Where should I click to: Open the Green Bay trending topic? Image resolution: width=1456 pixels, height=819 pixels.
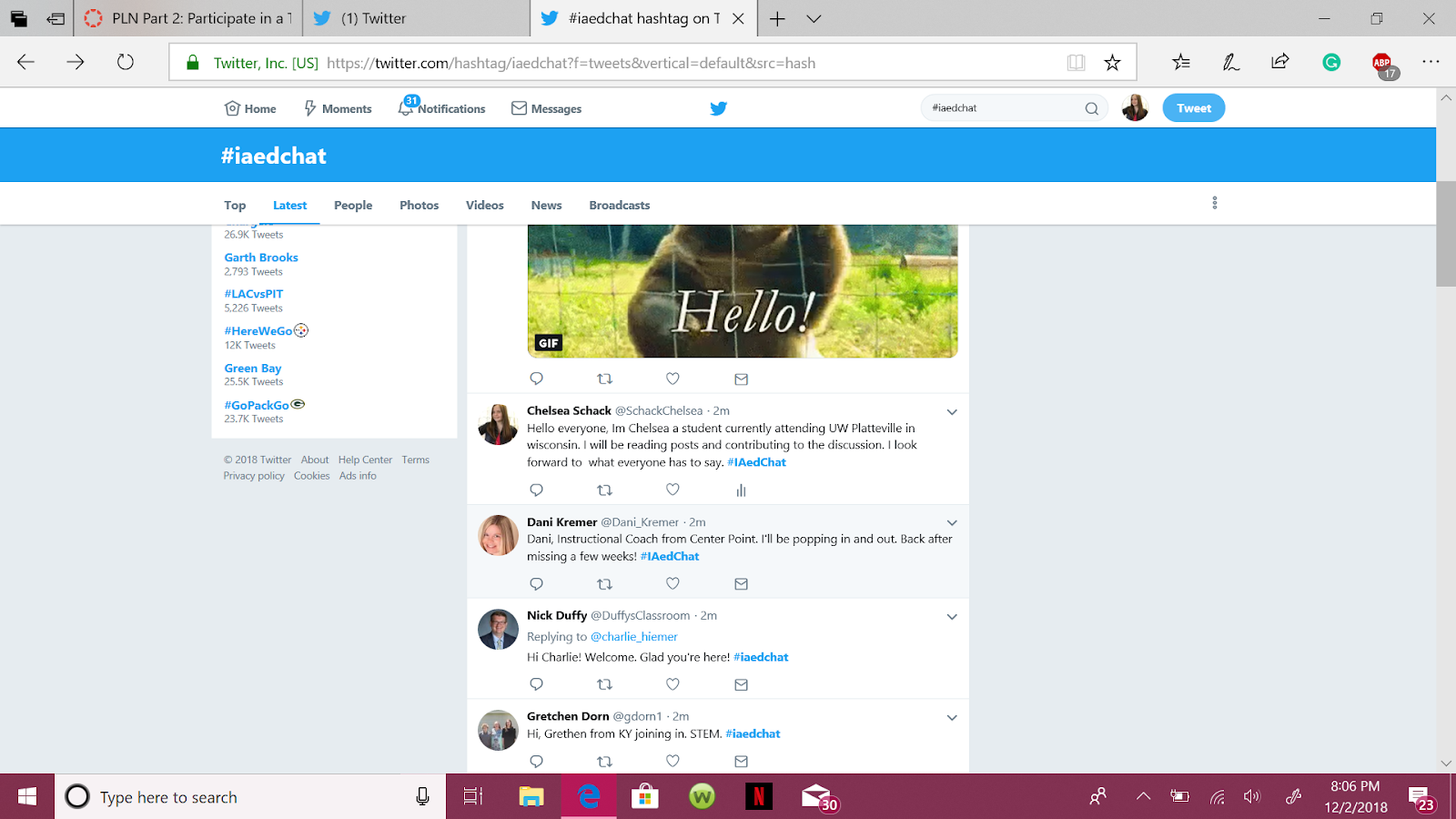252,368
